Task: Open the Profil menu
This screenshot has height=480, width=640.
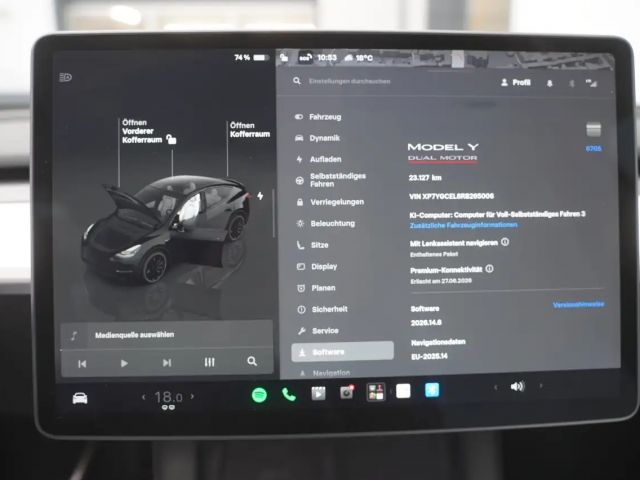Action: pos(516,82)
